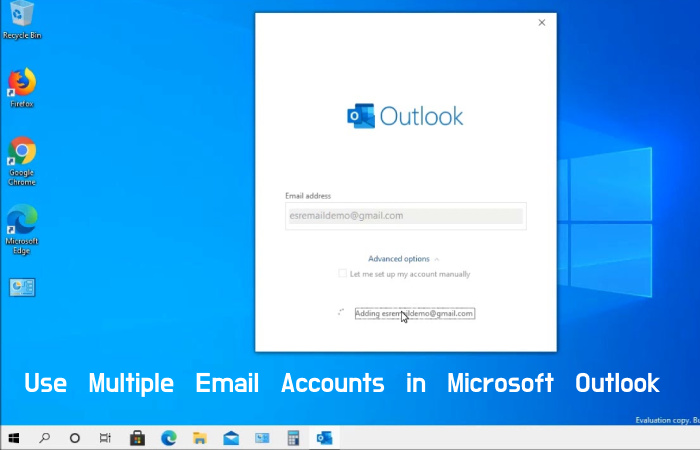Close the Outlook account setup dialog
Viewport: 700px width, 450px height.
point(542,22)
